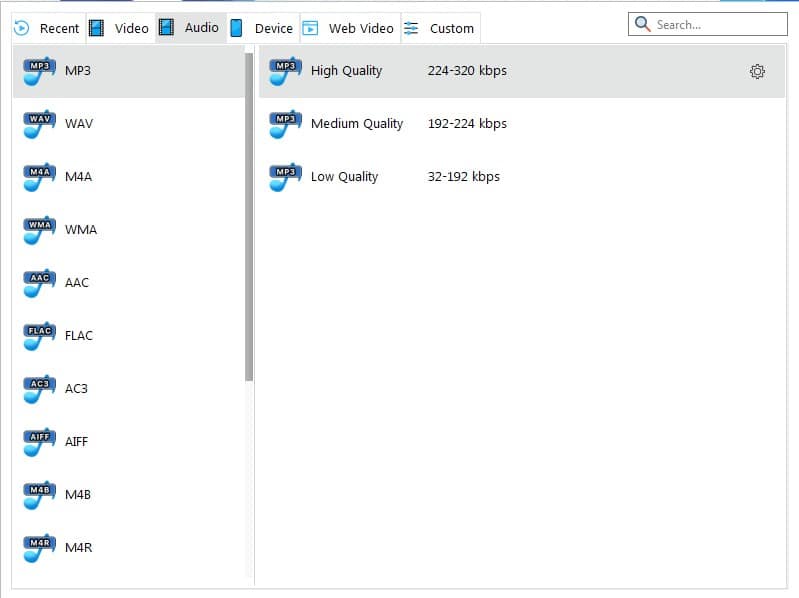Click the AIFF format icon
This screenshot has width=799, height=598.
[39, 442]
